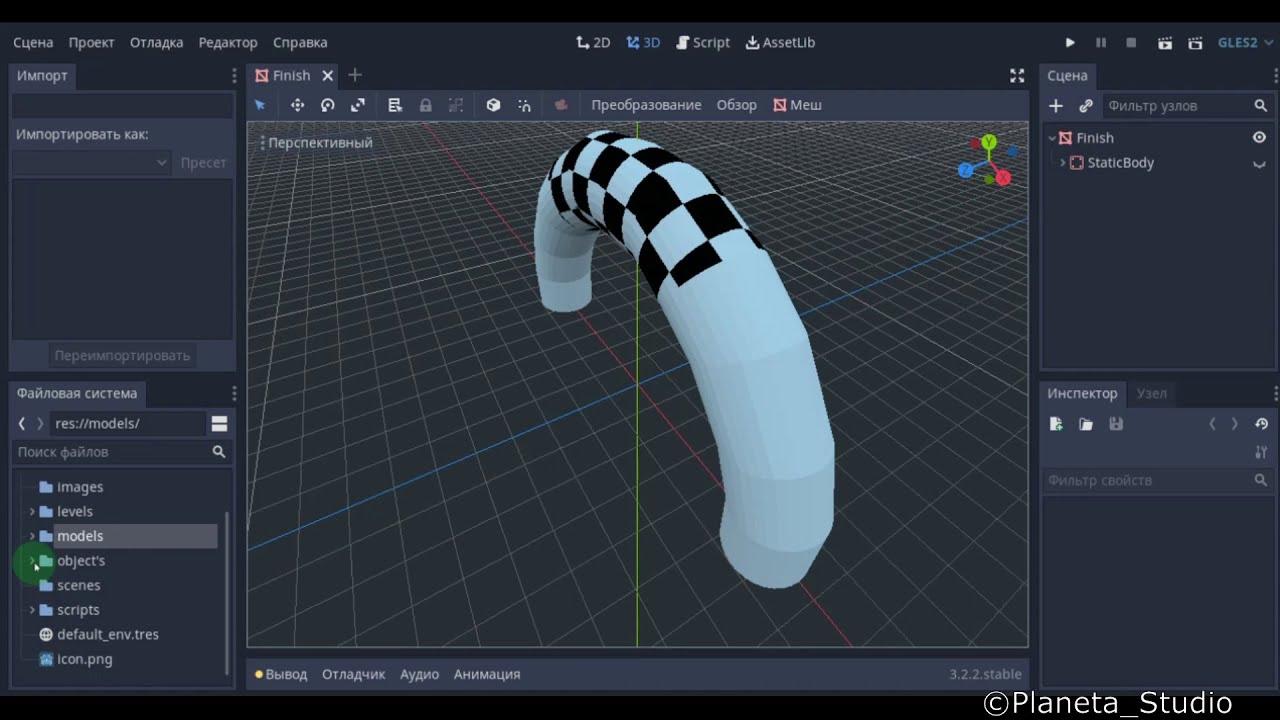1280x720 pixels.
Task: Open the AssetLib workspace
Action: click(x=780, y=43)
